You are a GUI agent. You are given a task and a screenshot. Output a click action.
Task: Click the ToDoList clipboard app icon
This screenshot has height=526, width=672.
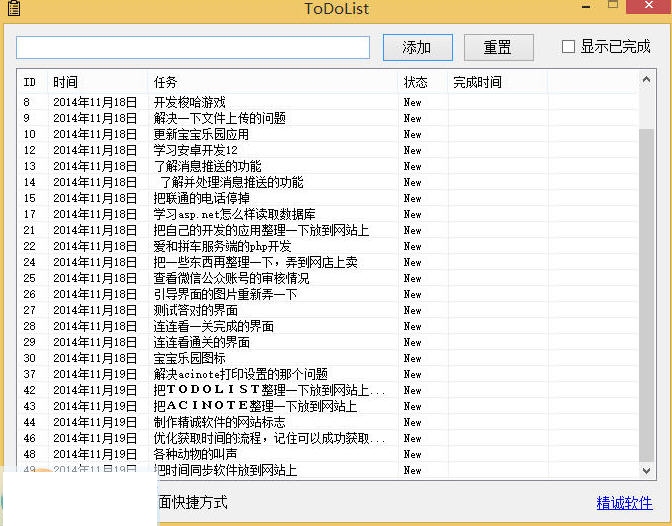14,8
